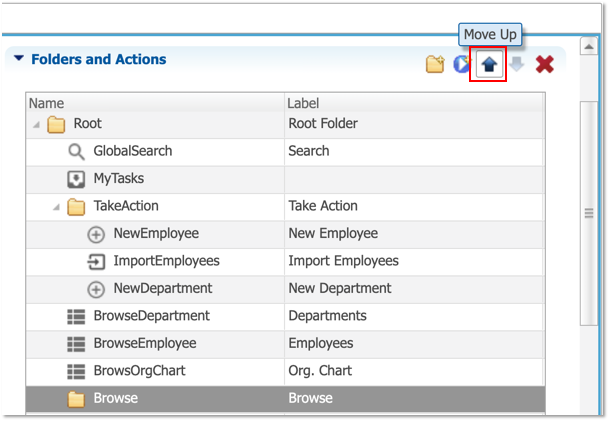Collapse the TakeAction folder node
This screenshot has height=422, width=610.
pos(56,207)
